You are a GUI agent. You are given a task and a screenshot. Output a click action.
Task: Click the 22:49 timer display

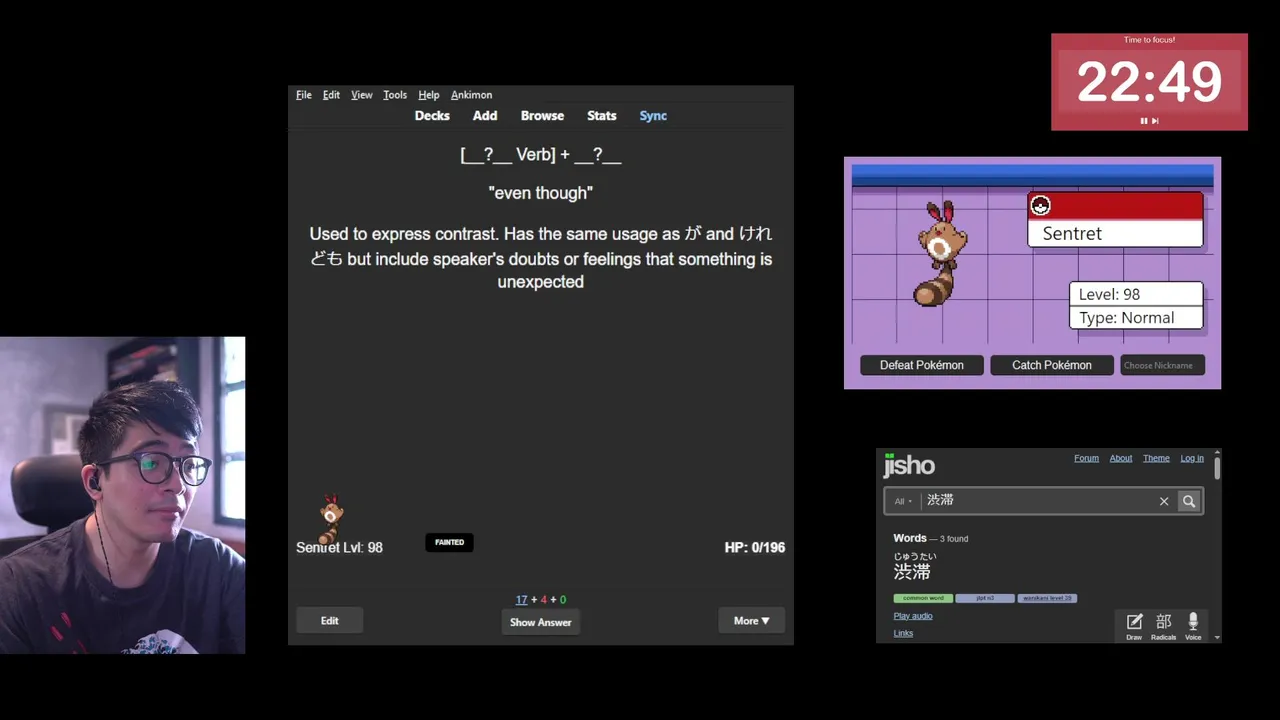pos(1149,82)
